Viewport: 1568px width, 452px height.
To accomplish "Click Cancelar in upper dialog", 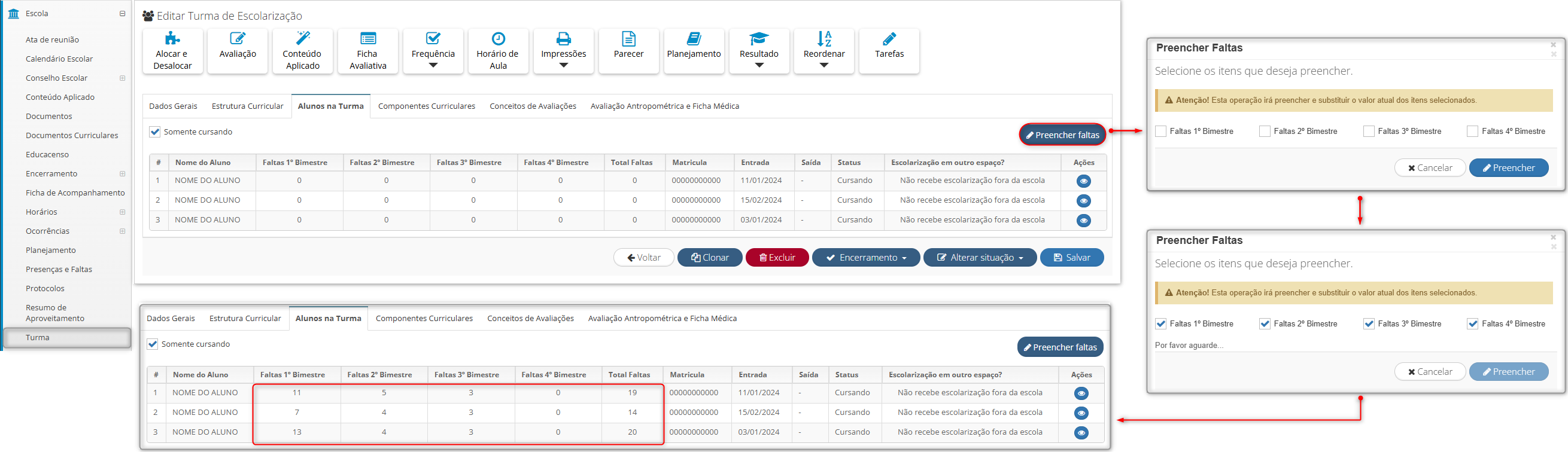I will (x=1429, y=168).
